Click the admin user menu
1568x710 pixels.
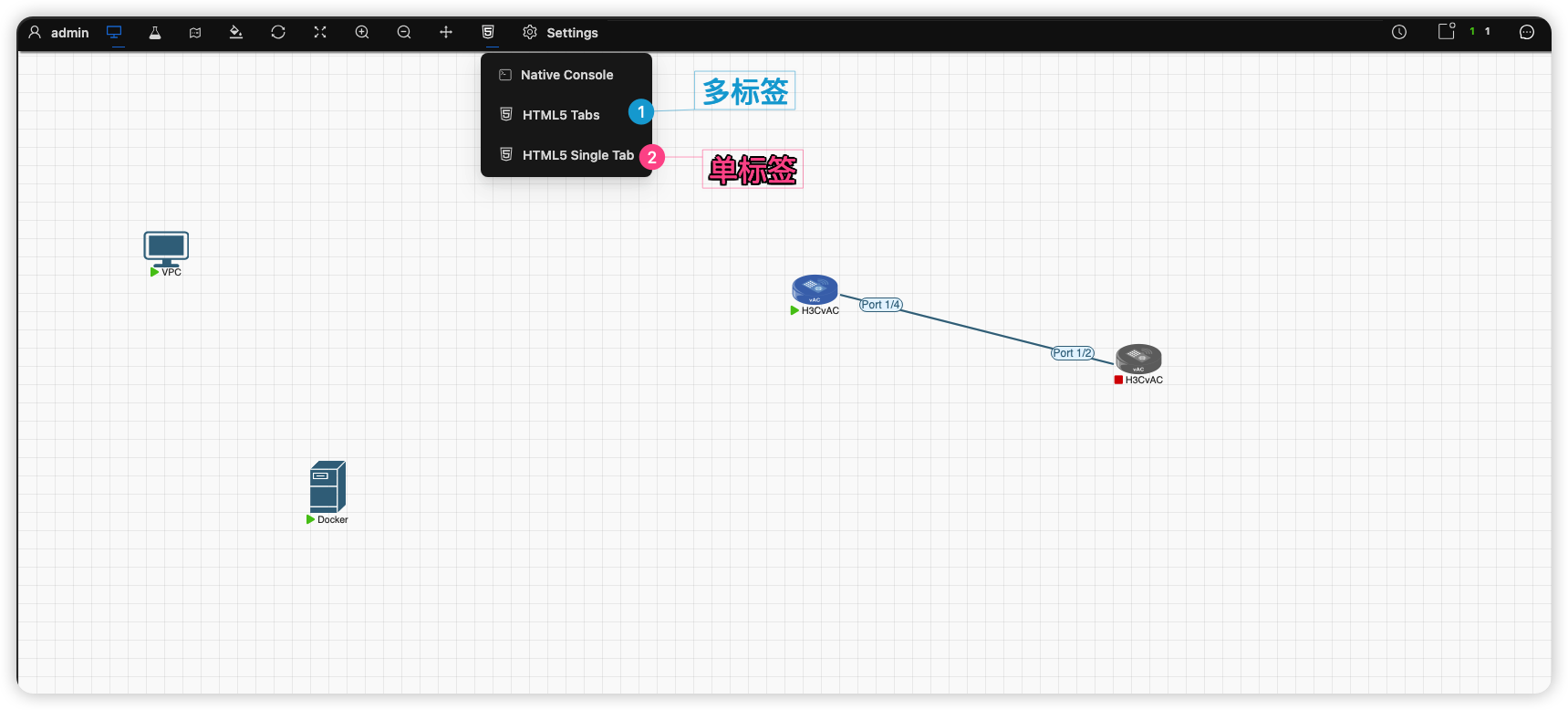(58, 32)
